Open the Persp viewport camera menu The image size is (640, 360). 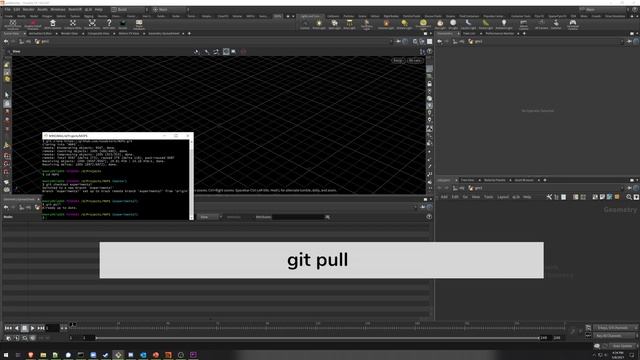398,60
